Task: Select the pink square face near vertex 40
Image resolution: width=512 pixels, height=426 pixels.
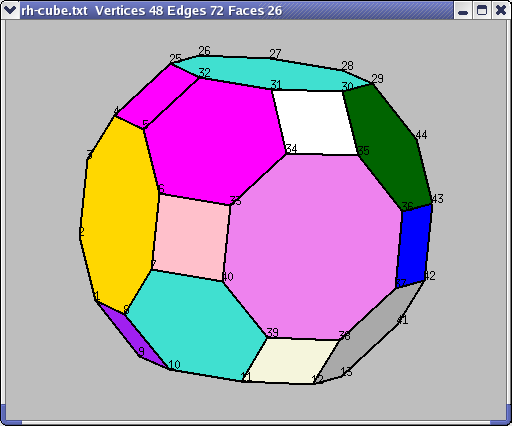Action: (x=191, y=238)
